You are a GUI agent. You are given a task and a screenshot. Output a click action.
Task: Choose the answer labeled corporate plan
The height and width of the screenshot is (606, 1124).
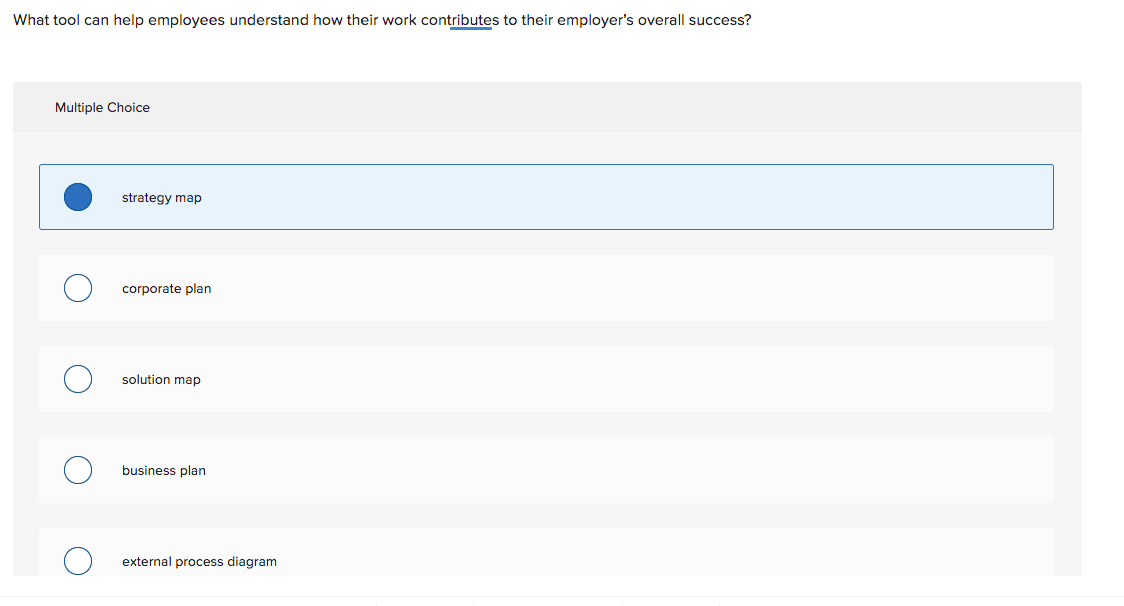tap(166, 288)
